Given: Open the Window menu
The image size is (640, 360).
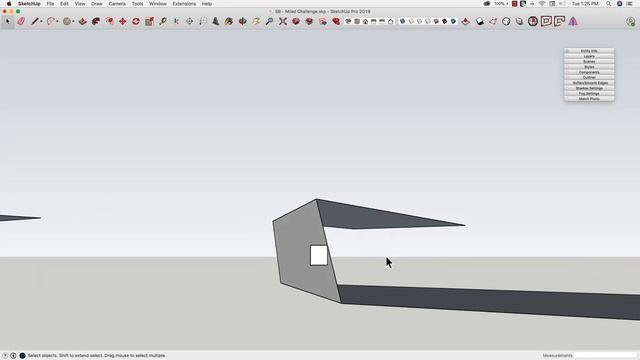Looking at the screenshot, I should click(x=158, y=4).
